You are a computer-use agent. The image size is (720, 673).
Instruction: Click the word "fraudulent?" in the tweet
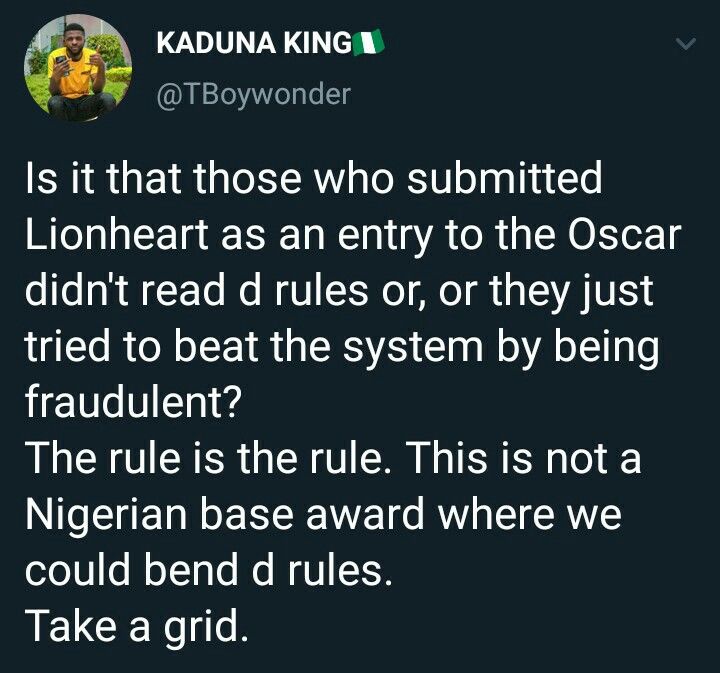coord(133,402)
